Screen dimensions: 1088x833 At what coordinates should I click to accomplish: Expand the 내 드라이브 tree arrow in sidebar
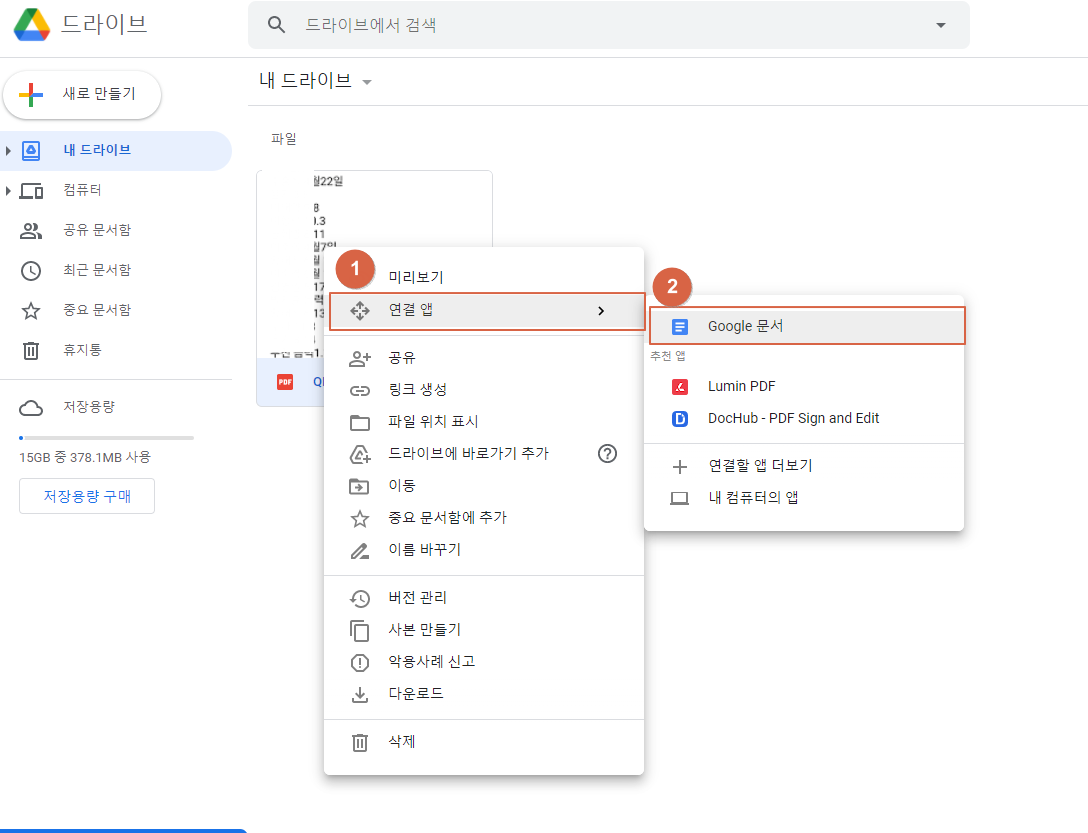click(8, 151)
